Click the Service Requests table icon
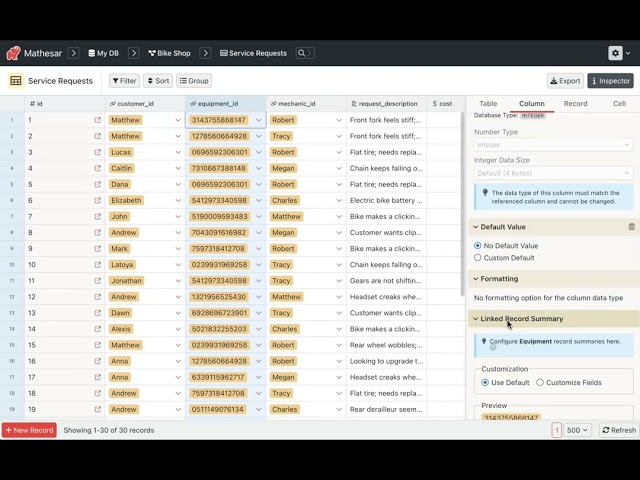Image resolution: width=640 pixels, height=480 pixels. pyautogui.click(x=16, y=81)
